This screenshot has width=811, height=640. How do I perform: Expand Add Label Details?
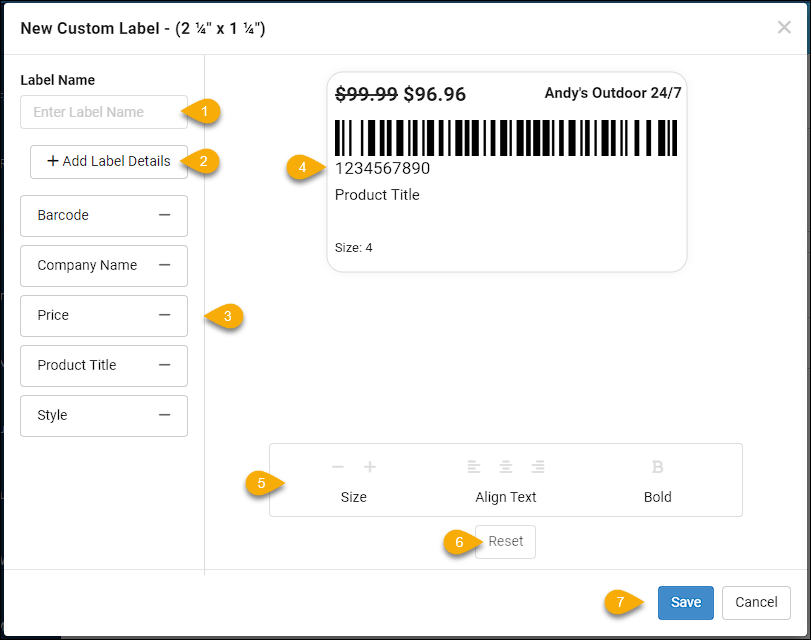point(108,161)
